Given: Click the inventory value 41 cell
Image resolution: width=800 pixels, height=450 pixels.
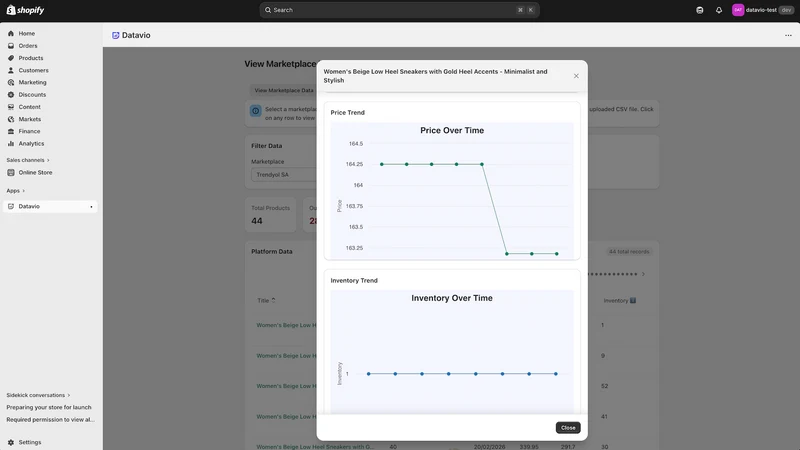Looking at the screenshot, I should [x=604, y=417].
